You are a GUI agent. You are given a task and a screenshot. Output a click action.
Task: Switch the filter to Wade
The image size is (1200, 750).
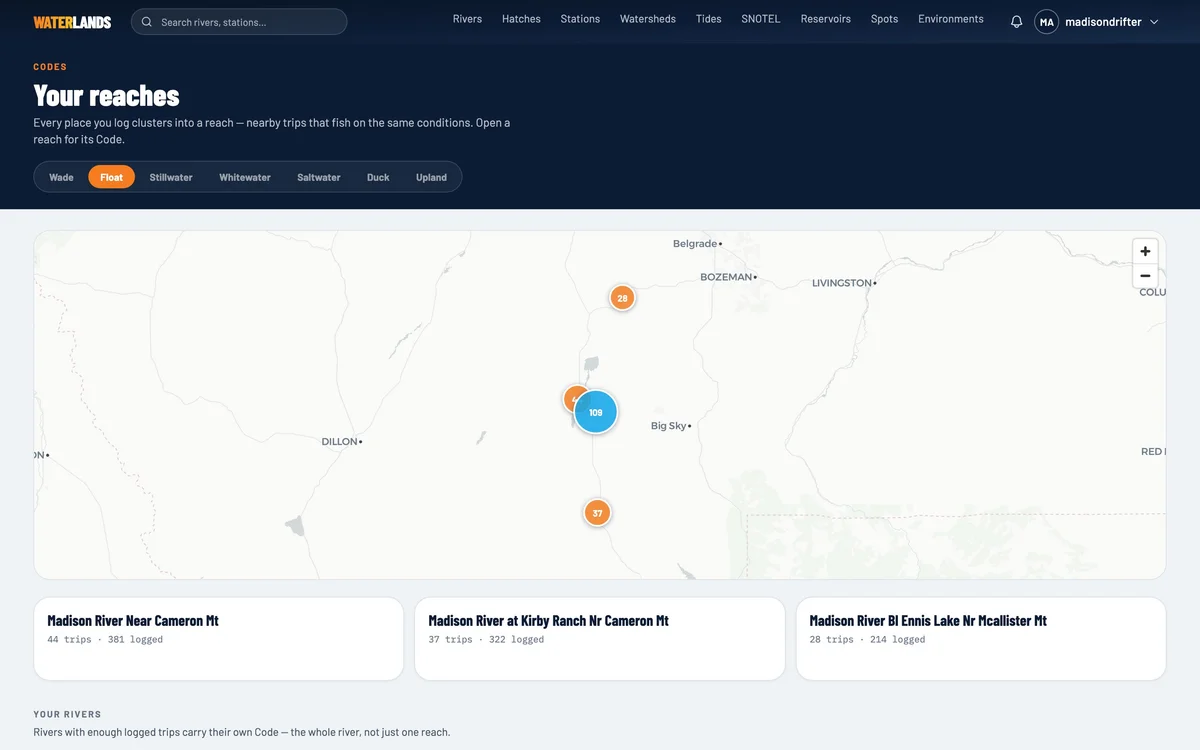pyautogui.click(x=61, y=177)
